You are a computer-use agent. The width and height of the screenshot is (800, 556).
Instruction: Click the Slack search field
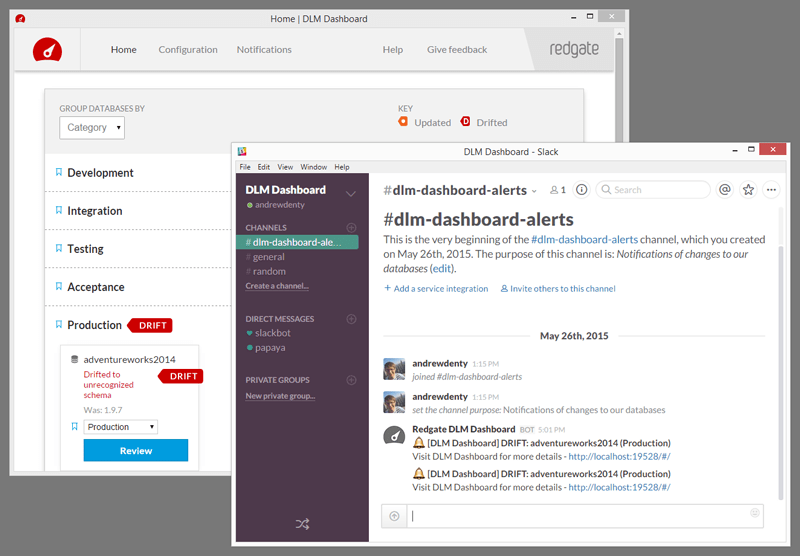[653, 190]
